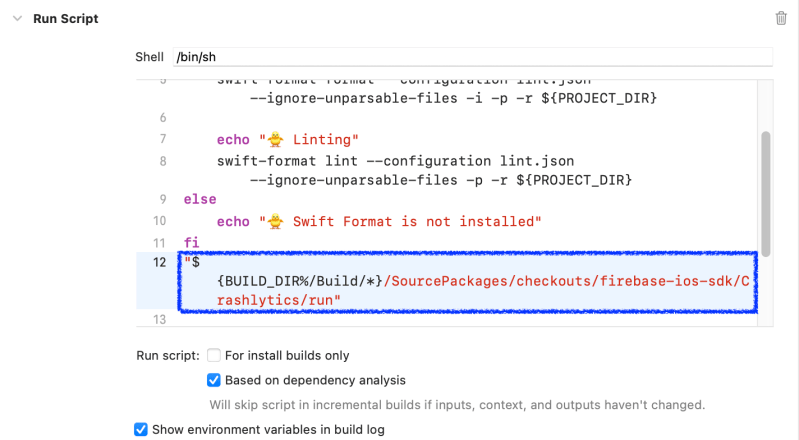Viewport: 799px width, 440px height.
Task: Delete the Run Script phase with trash icon
Action: point(781,18)
